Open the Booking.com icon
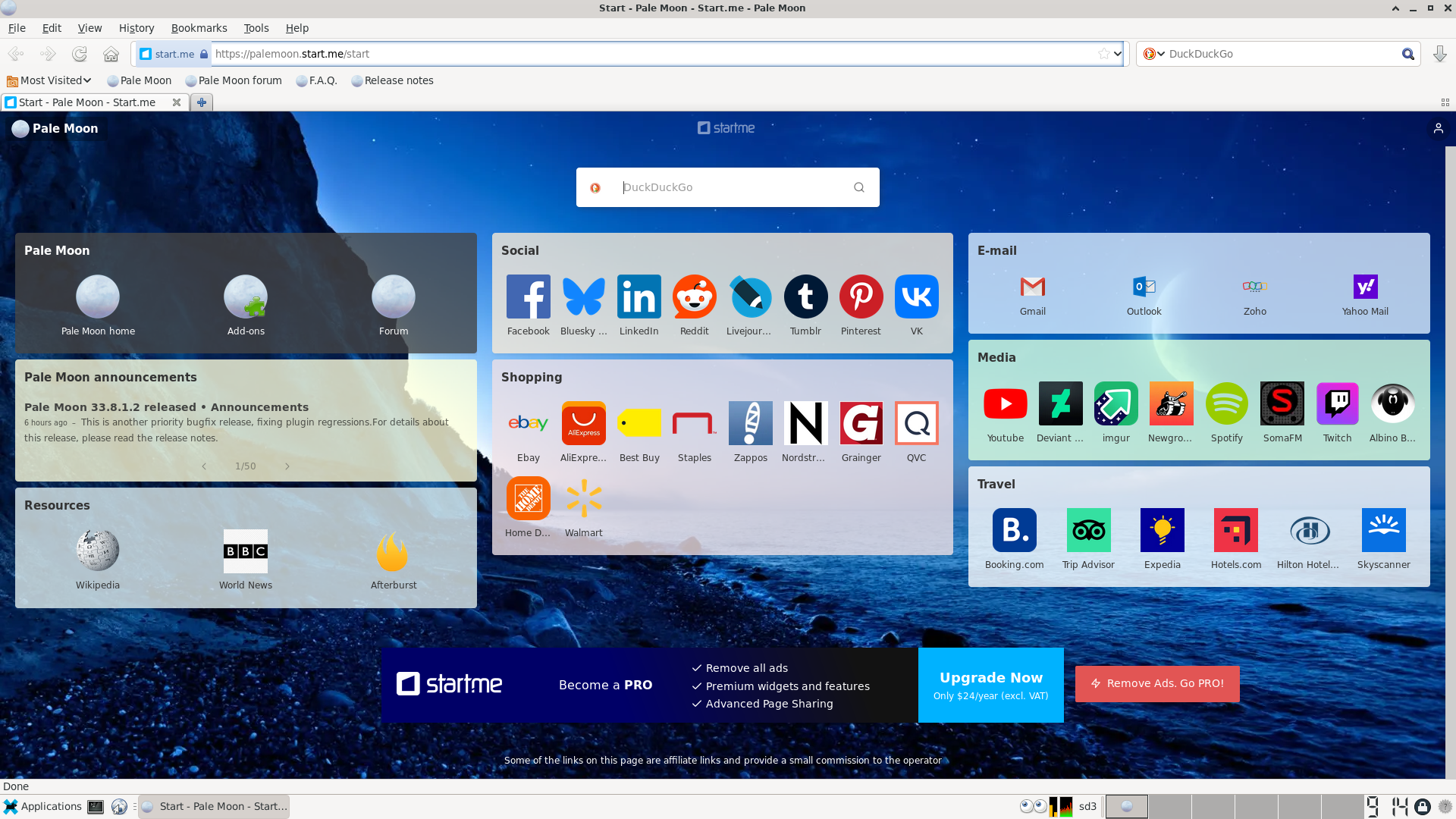The image size is (1456, 819). [1014, 530]
